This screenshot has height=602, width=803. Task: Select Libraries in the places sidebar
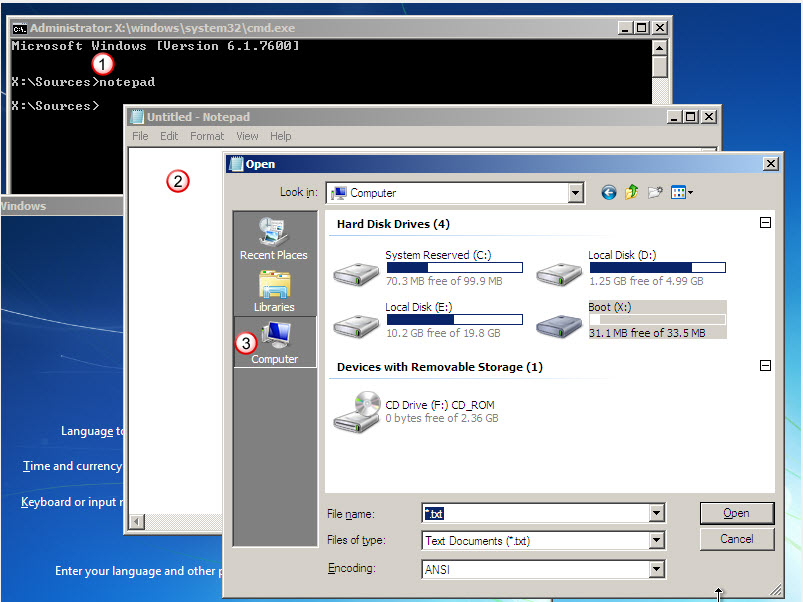274,291
